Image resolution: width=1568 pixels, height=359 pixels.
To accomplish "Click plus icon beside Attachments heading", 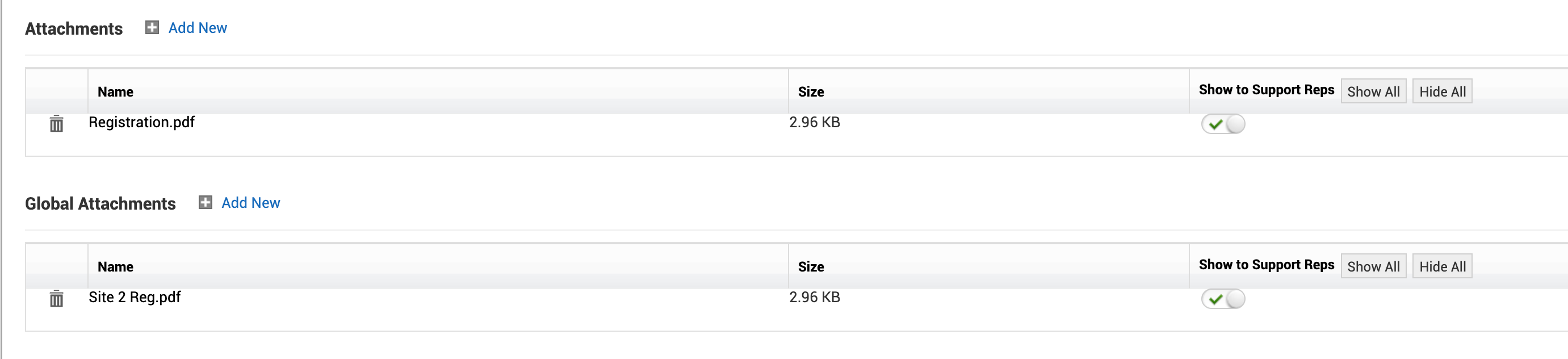I will (152, 27).
